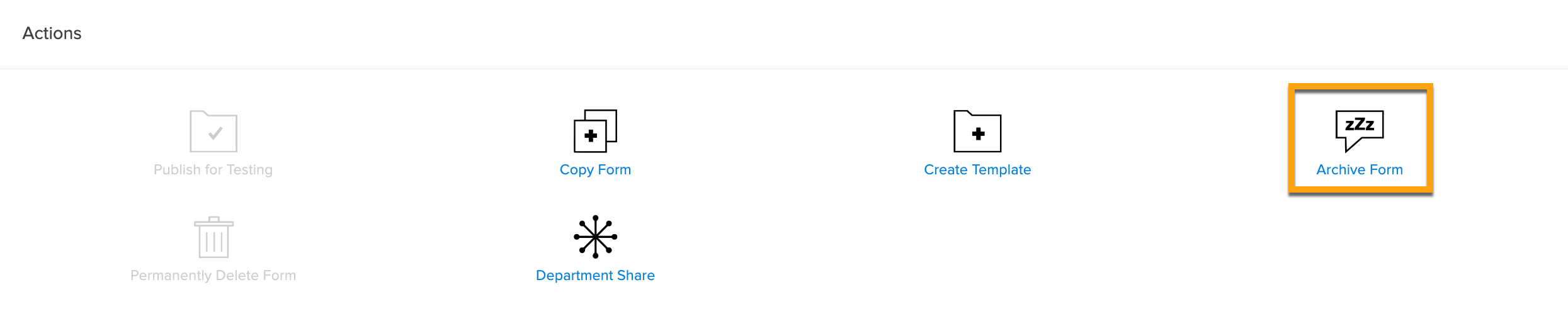
Task: Select the Create Template text link
Action: [977, 170]
